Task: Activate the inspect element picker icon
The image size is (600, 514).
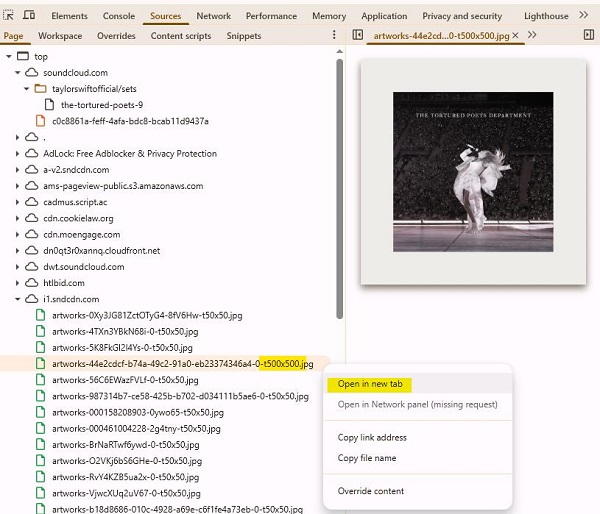Action: coord(8,15)
